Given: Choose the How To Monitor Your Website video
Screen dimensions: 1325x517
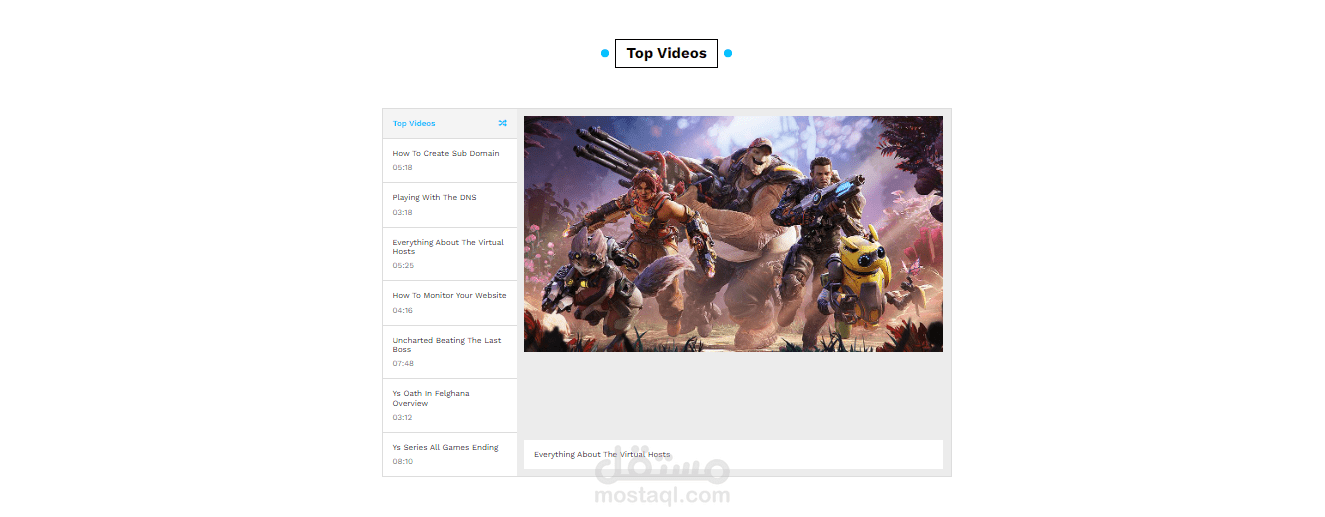Looking at the screenshot, I should [x=450, y=303].
